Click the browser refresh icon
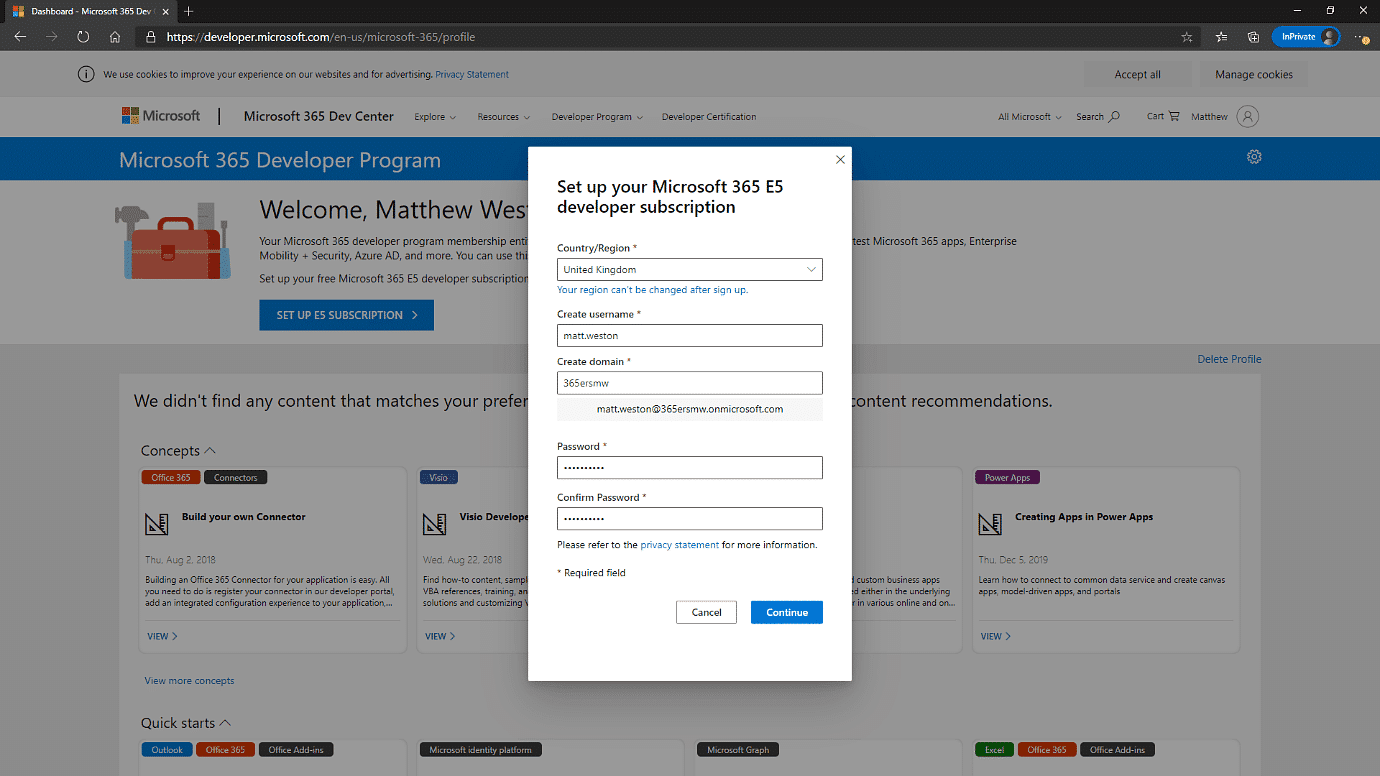 [x=83, y=37]
